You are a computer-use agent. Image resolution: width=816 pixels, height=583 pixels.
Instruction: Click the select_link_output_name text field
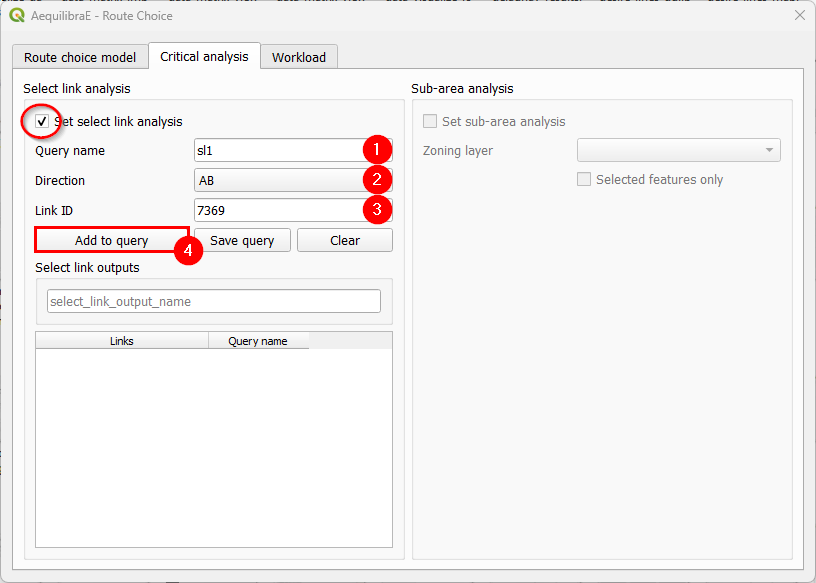[x=214, y=301]
